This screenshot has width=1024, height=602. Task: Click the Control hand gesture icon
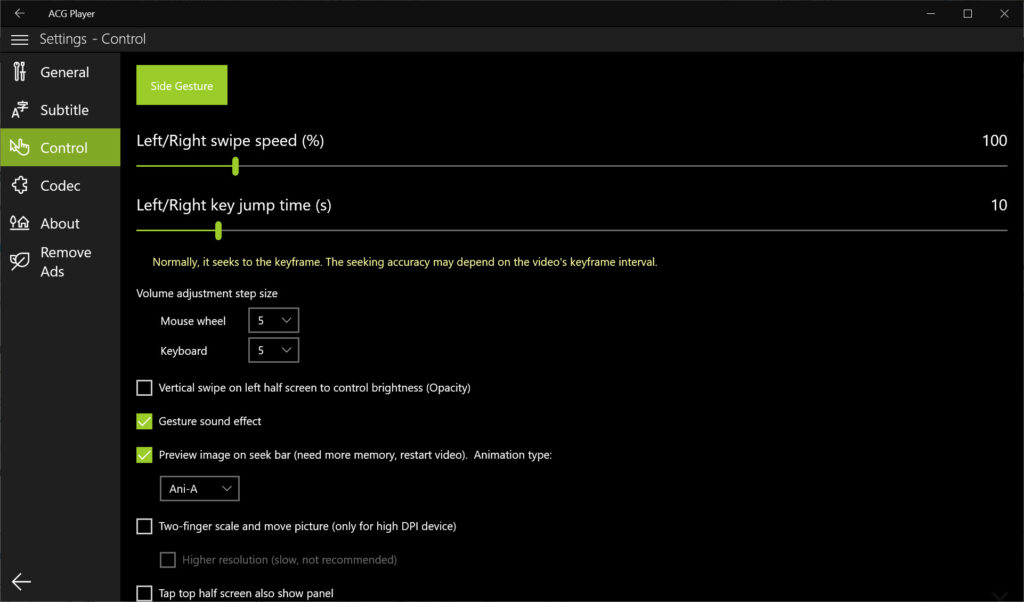pos(20,147)
